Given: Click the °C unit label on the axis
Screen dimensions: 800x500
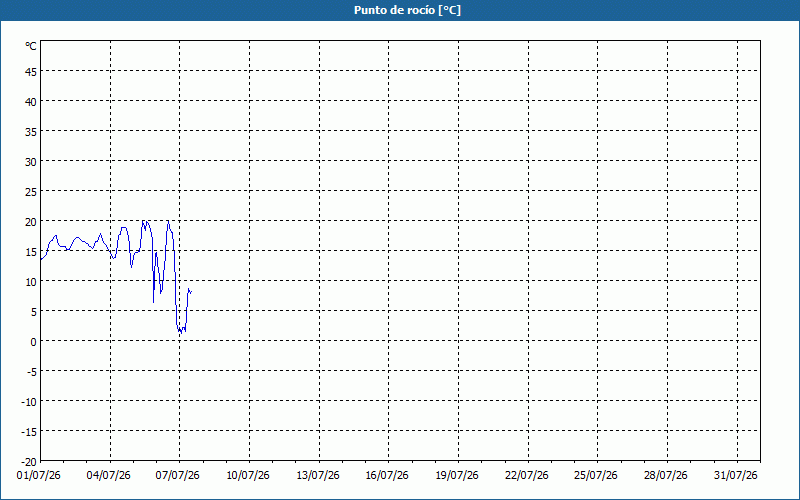Looking at the screenshot, I should (x=31, y=46).
